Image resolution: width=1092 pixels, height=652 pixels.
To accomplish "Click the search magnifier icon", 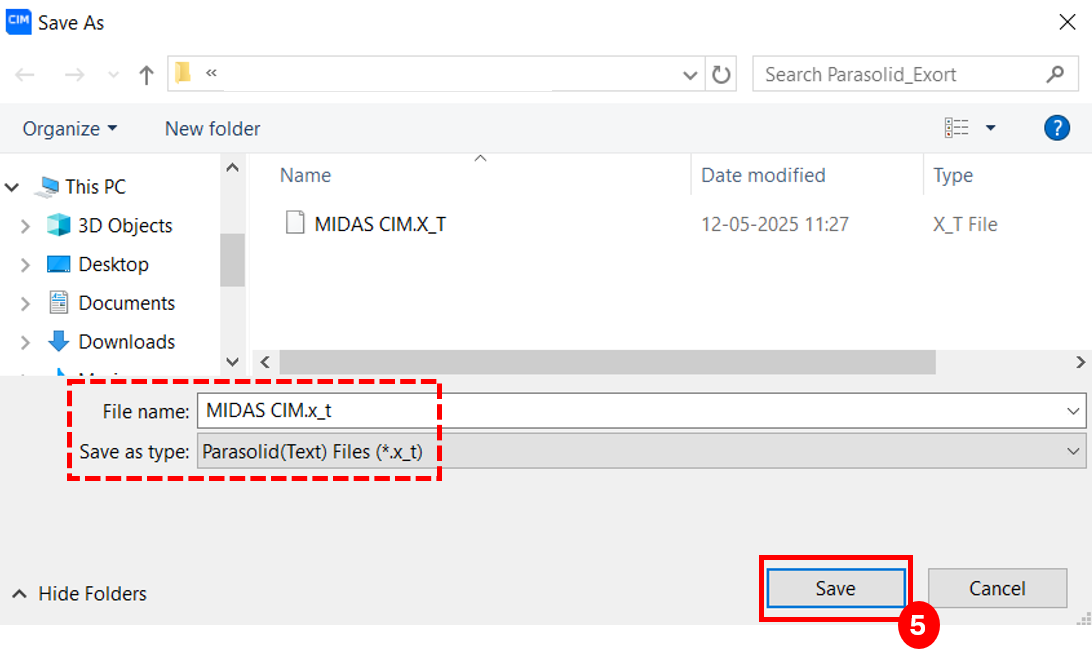I will [x=1056, y=74].
